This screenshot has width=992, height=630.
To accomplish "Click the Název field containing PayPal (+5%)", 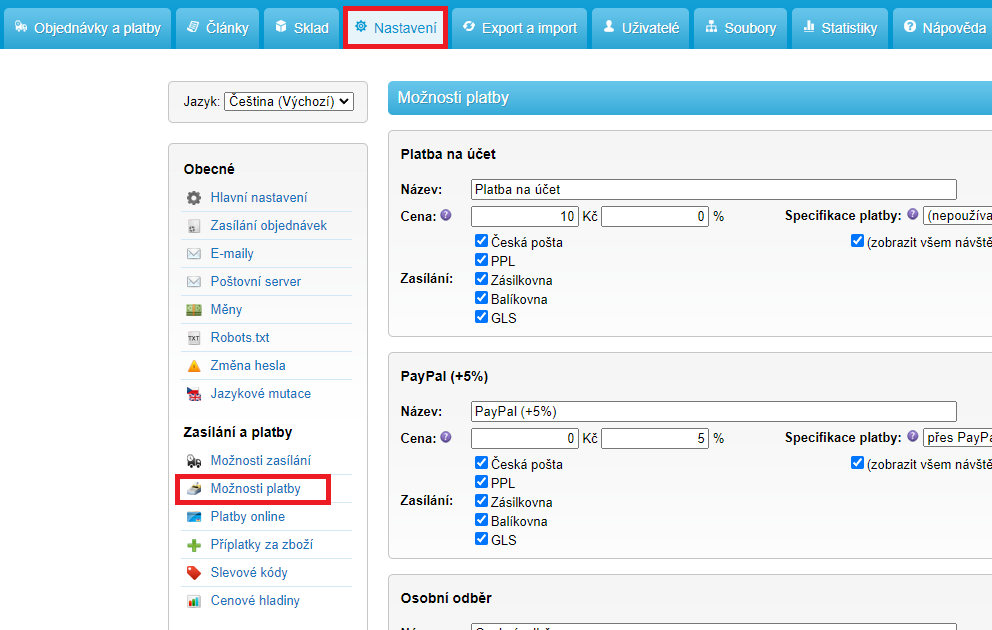I will [713, 411].
